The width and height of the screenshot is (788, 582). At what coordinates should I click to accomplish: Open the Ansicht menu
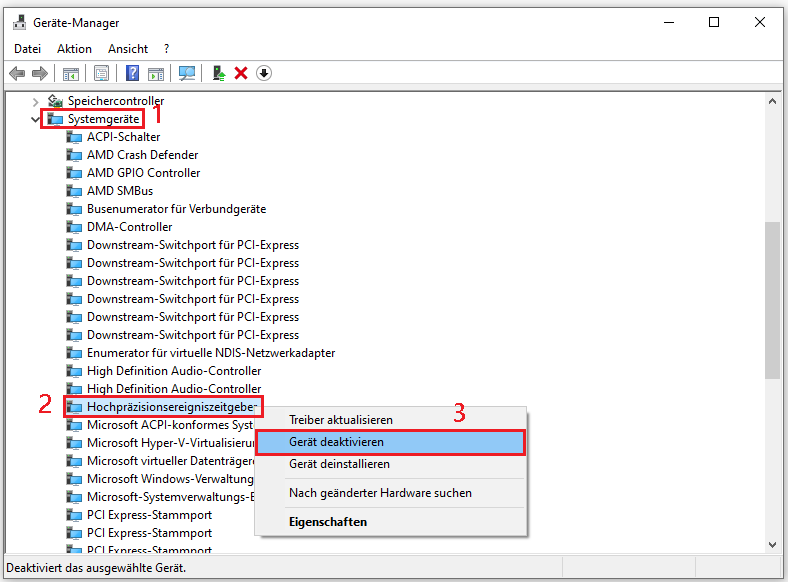(x=128, y=49)
